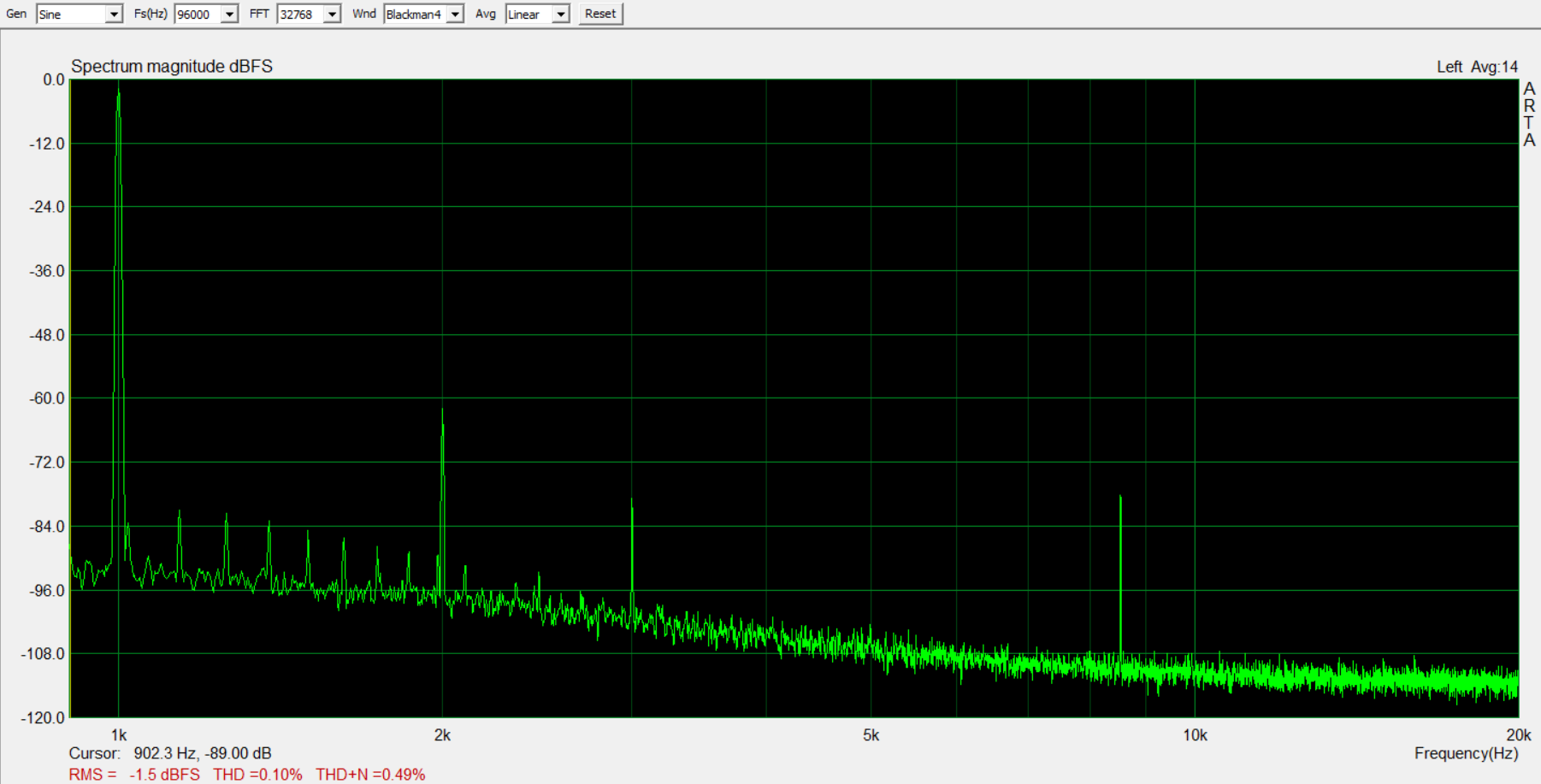Click the 2k frequency axis label
This screenshot has width=1541, height=784.
(x=442, y=734)
